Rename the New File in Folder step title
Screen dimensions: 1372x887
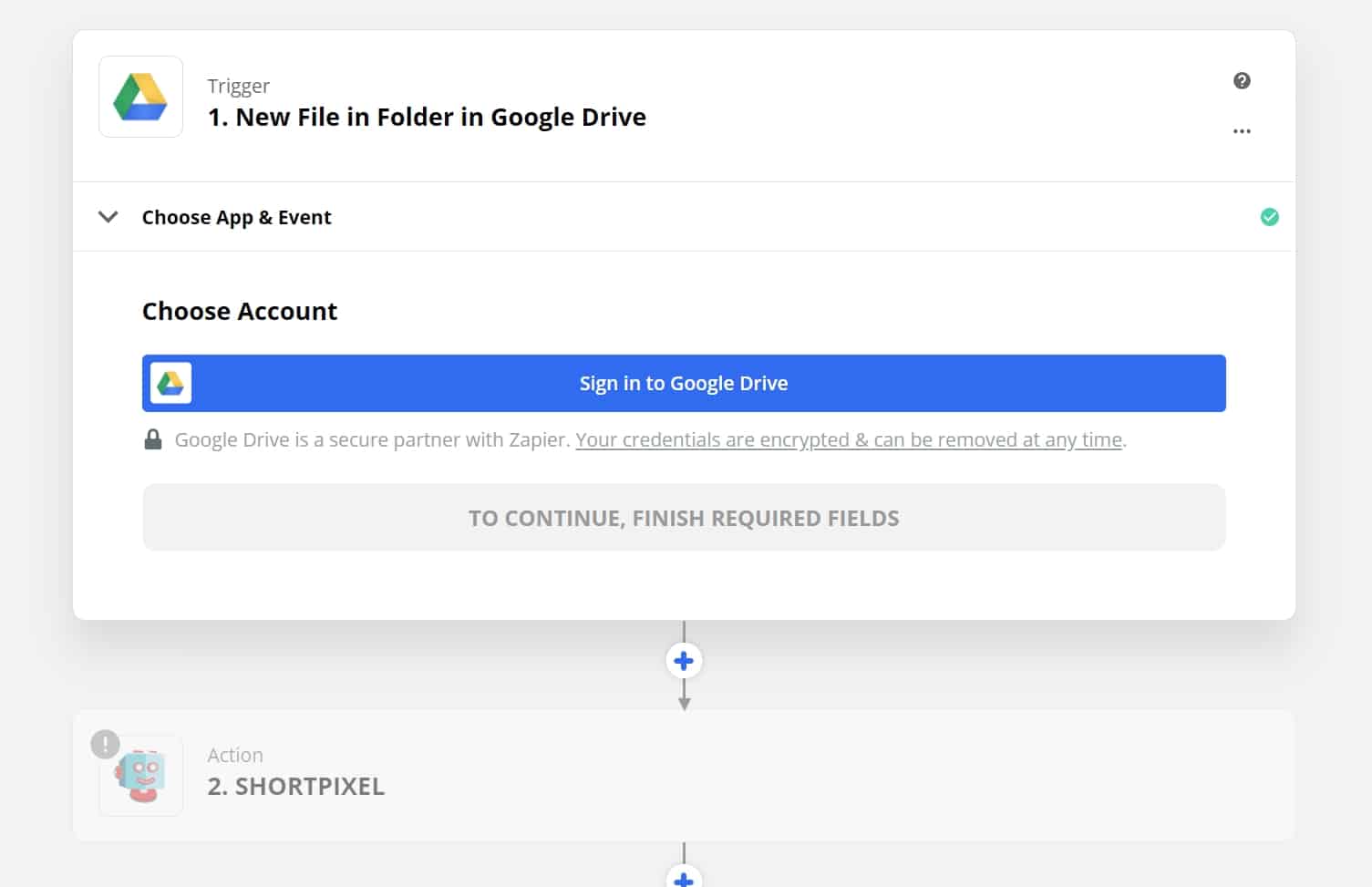coord(427,117)
